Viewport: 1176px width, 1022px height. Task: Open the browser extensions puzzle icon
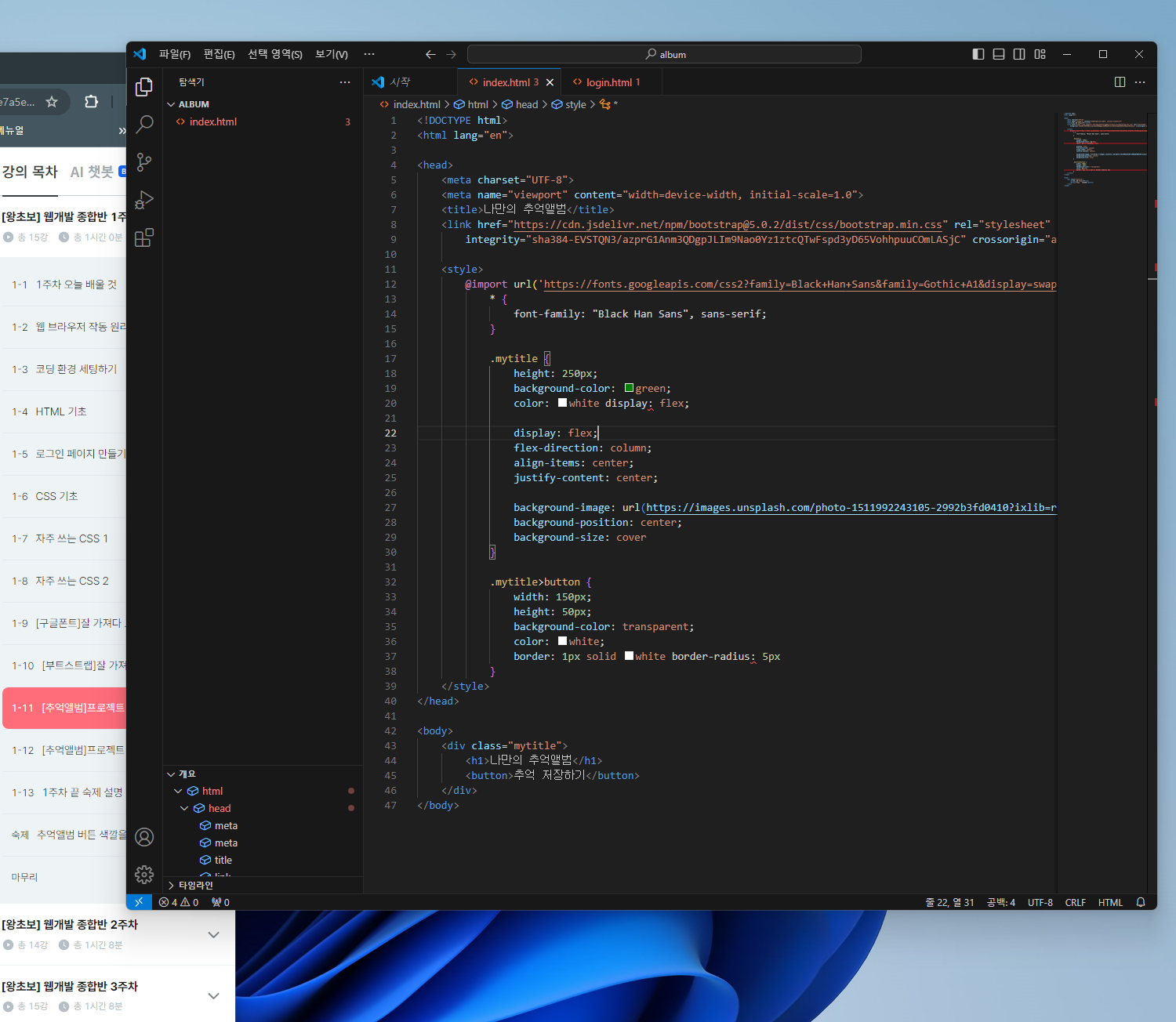(92, 102)
